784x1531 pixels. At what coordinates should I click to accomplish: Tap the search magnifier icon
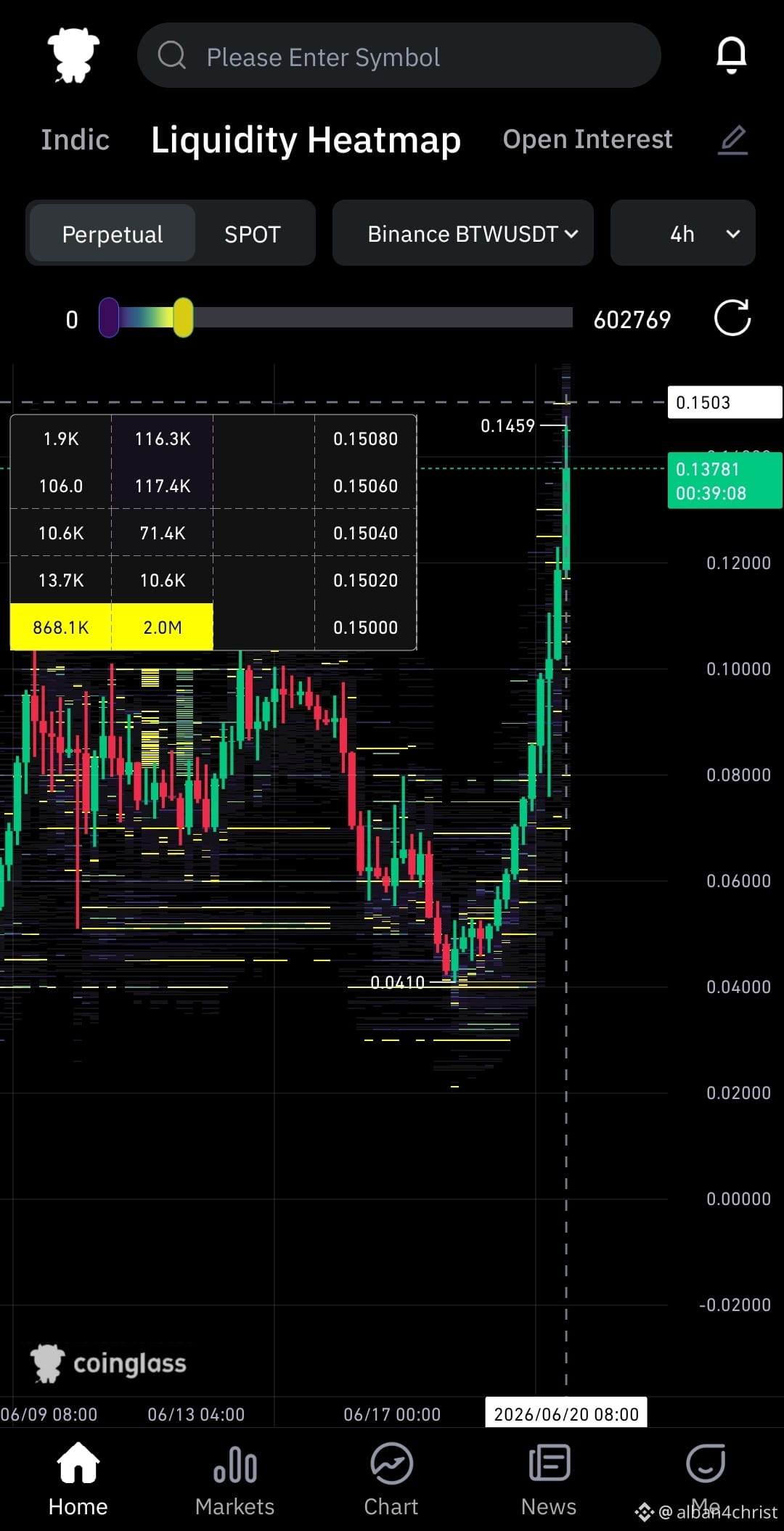click(172, 55)
